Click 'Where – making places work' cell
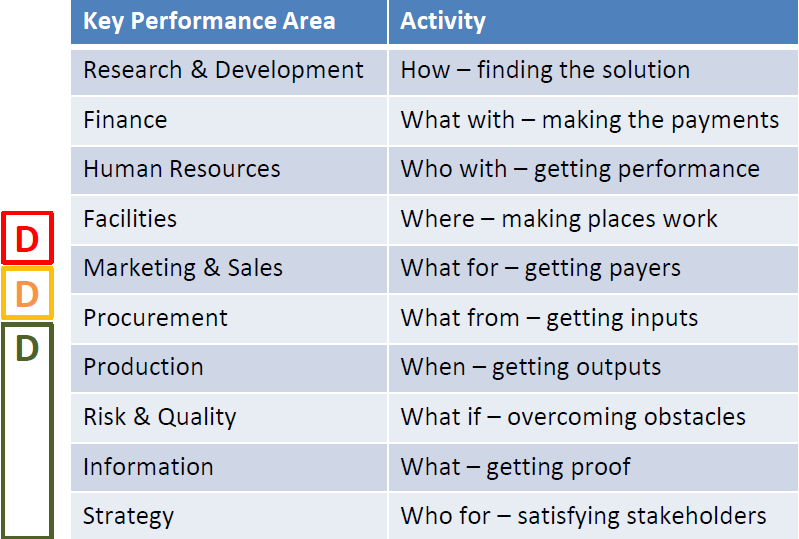 (593, 220)
